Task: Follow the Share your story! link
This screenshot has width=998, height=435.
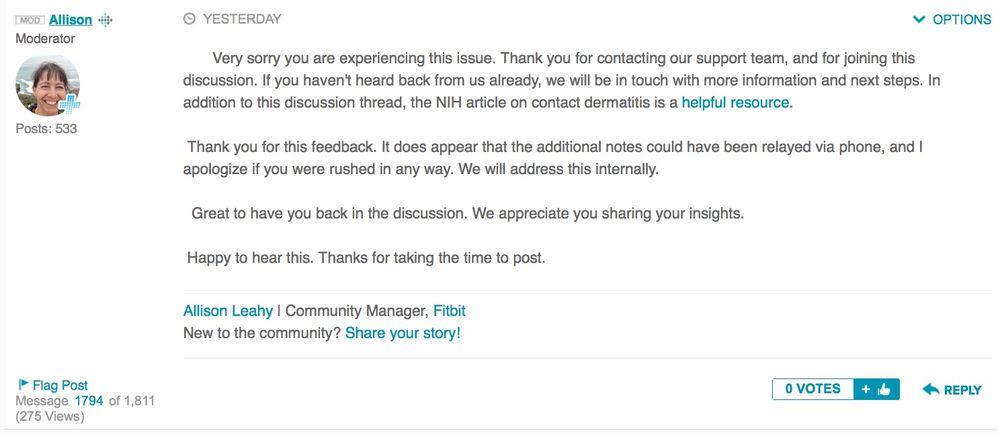Action: click(x=402, y=333)
